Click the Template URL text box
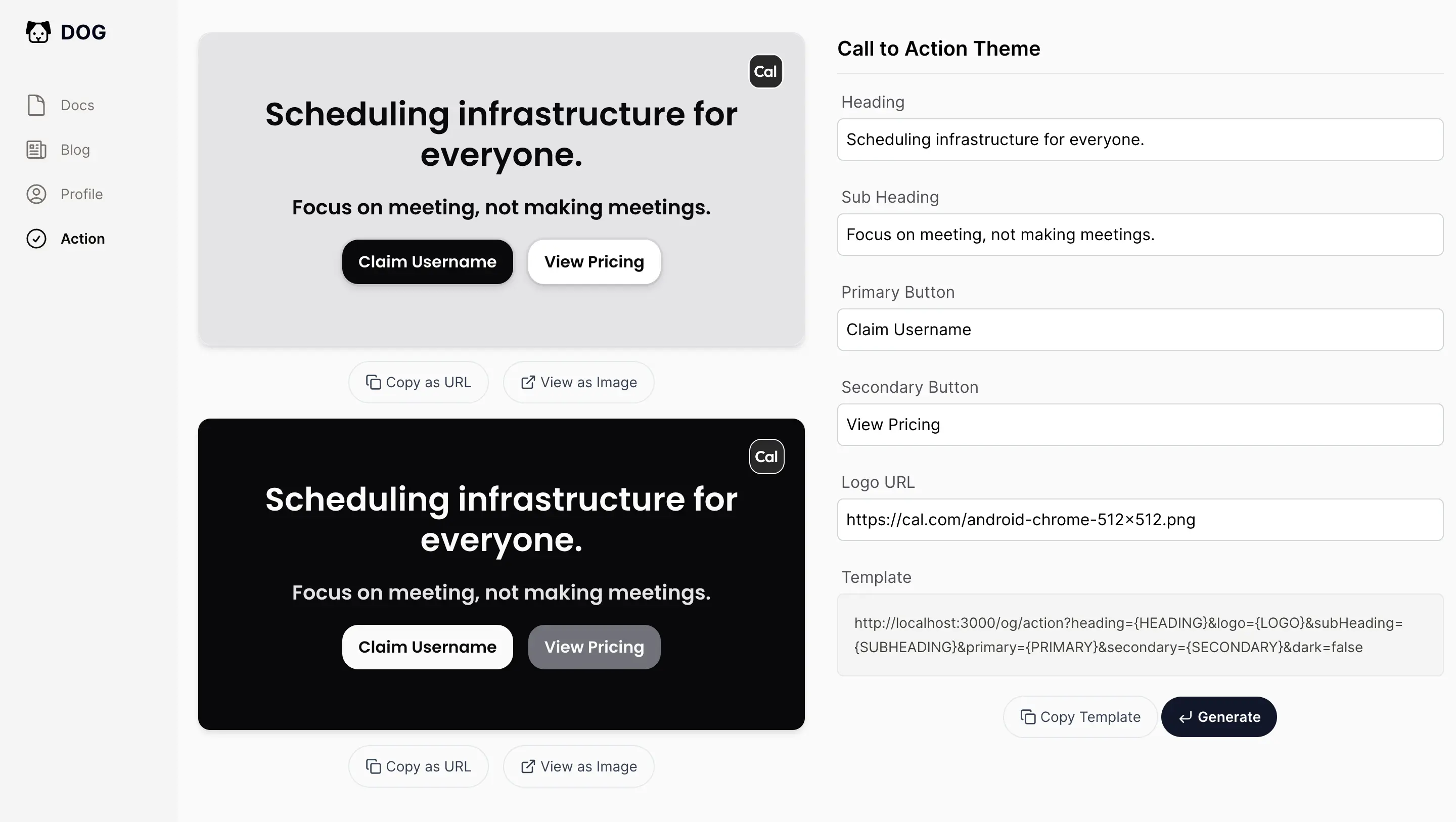Image resolution: width=1456 pixels, height=822 pixels. click(1140, 635)
